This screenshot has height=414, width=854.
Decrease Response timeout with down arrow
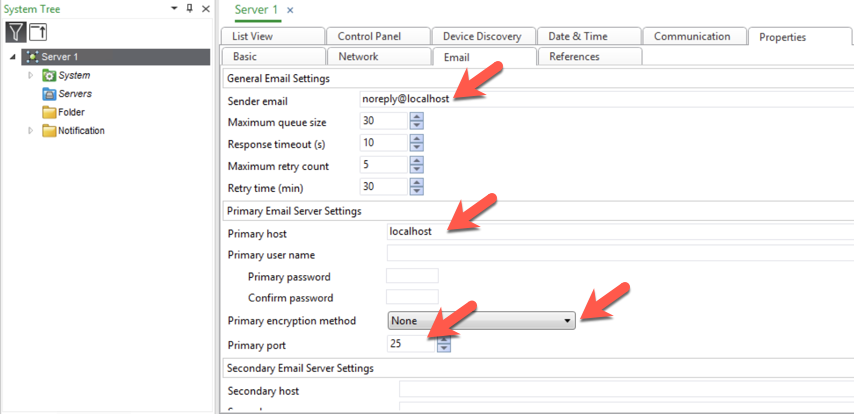tap(417, 147)
